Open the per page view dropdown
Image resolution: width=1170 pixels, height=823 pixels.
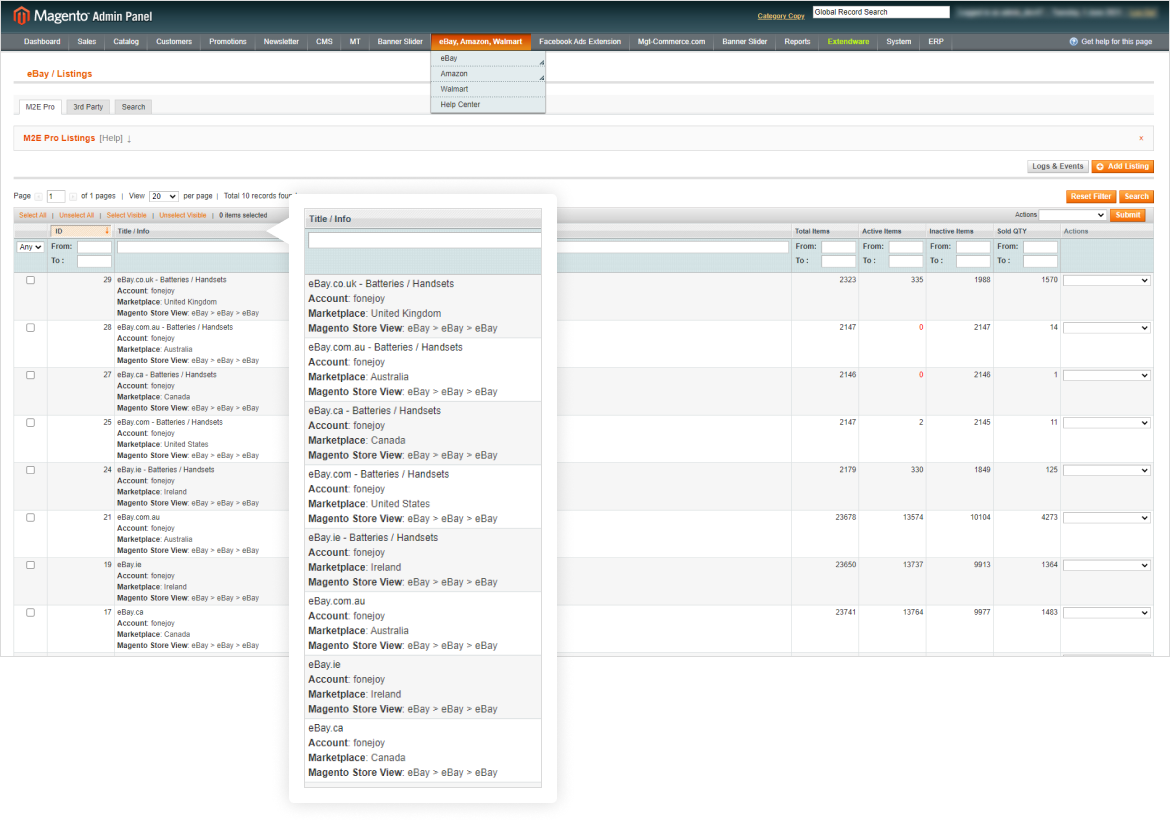point(163,197)
